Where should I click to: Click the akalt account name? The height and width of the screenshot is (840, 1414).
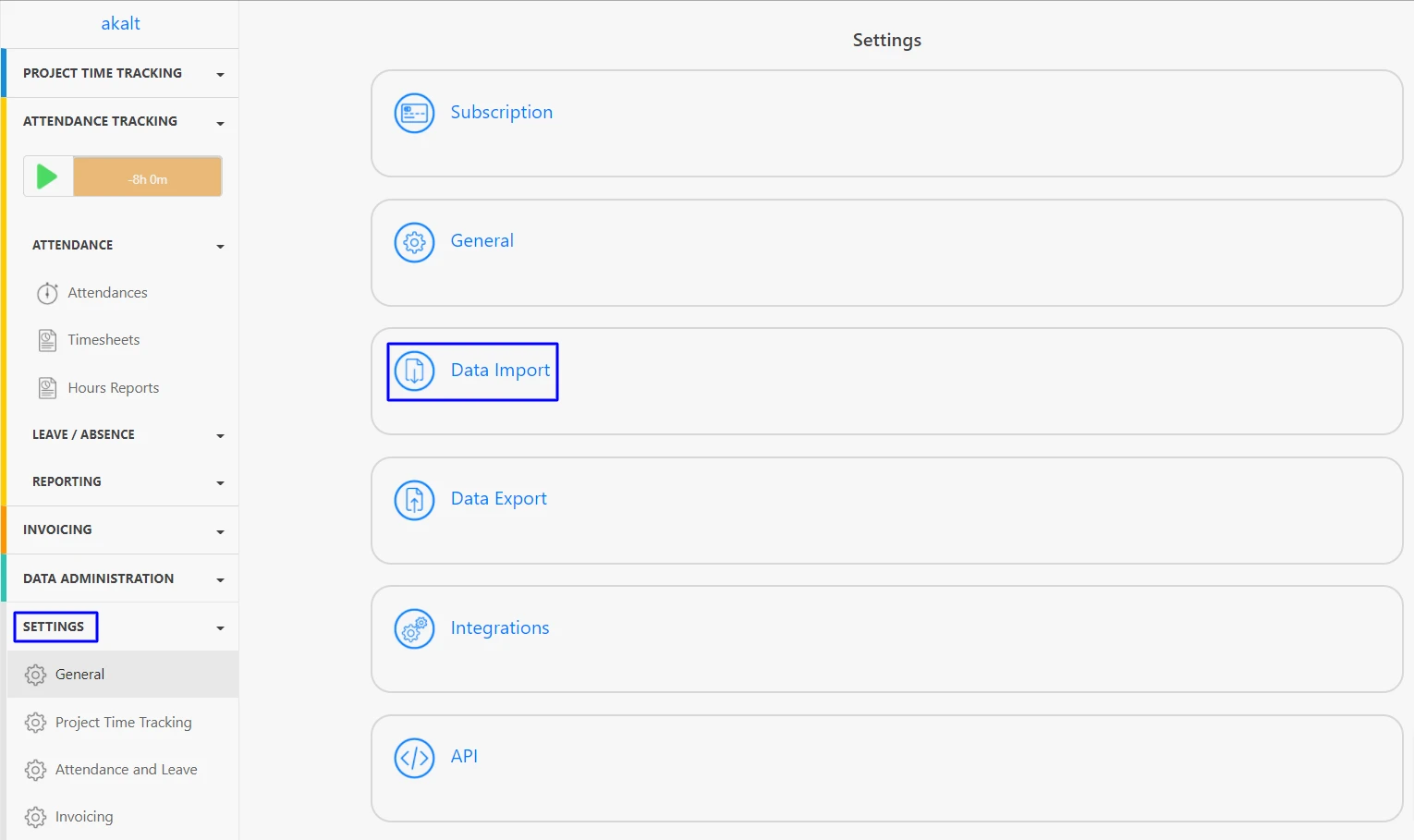[x=120, y=22]
